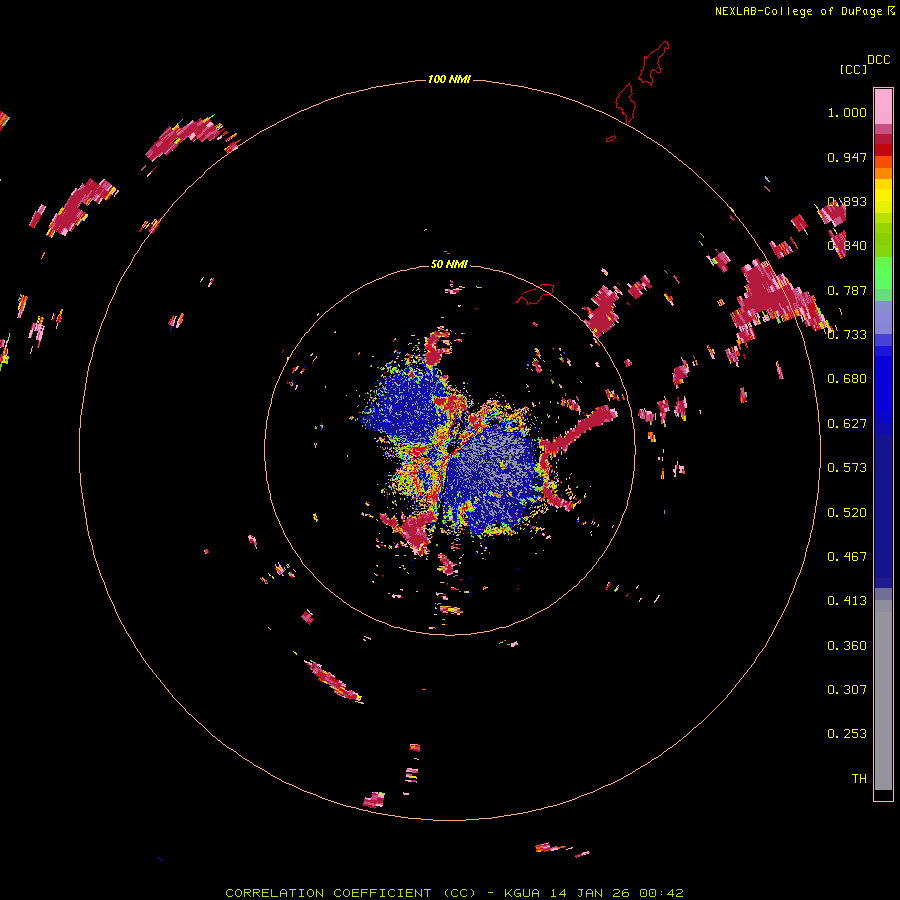900x900 pixels.
Task: Click the Correlation Coefficient KGUA caption text
Action: [454, 893]
